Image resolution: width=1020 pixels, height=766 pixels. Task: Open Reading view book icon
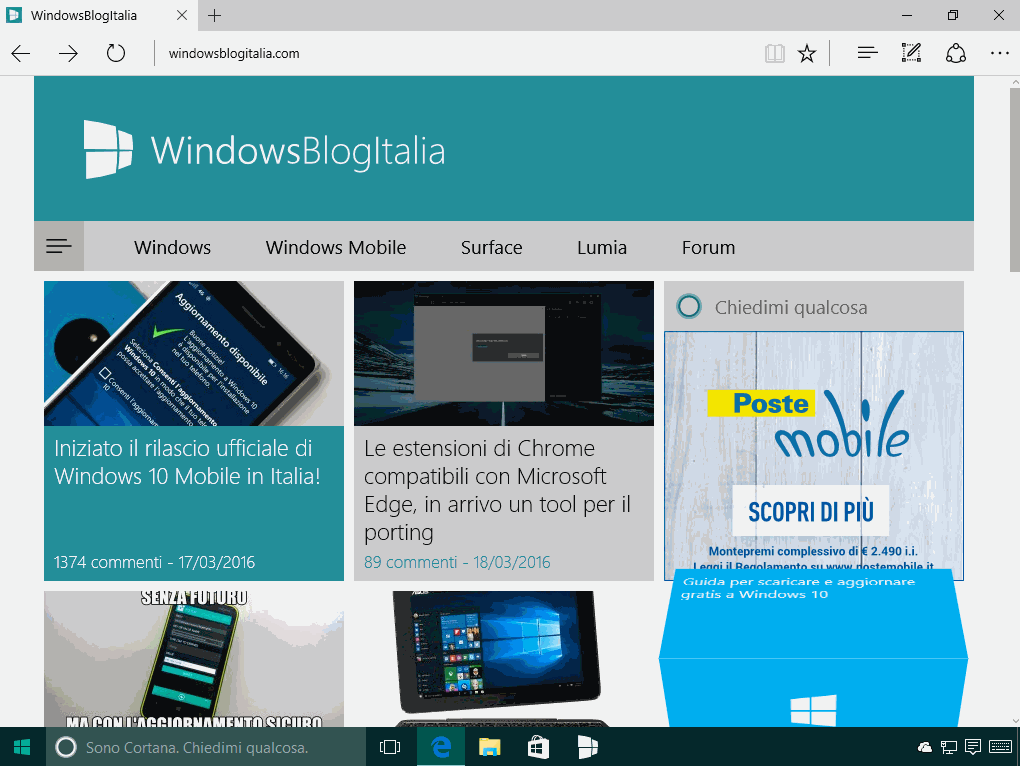pyautogui.click(x=775, y=53)
